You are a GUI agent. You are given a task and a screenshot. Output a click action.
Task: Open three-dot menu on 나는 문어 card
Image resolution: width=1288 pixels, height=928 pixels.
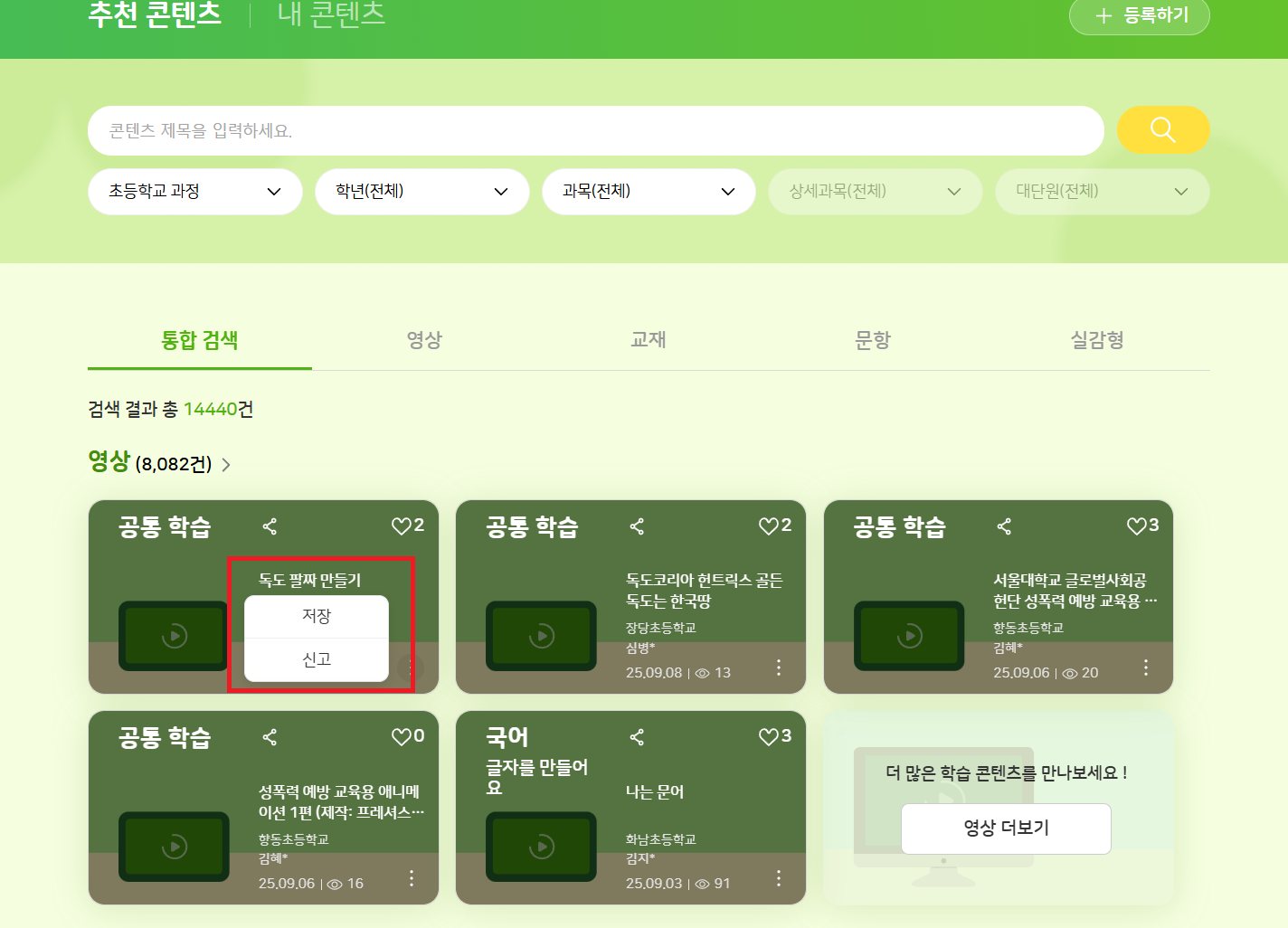coord(779,878)
